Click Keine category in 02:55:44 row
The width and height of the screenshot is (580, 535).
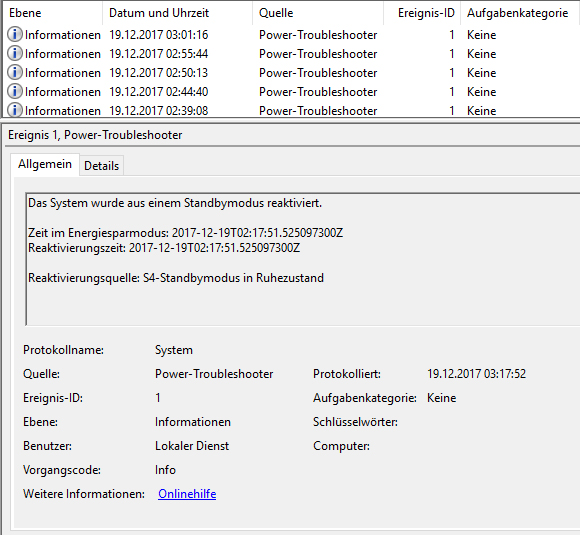point(482,54)
